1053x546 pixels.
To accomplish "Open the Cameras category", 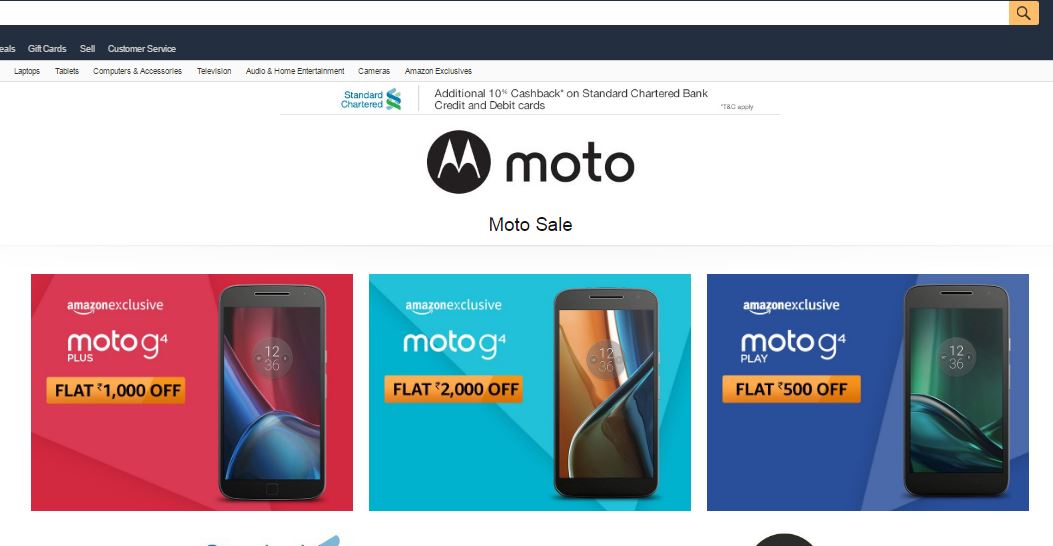I will pyautogui.click(x=374, y=71).
